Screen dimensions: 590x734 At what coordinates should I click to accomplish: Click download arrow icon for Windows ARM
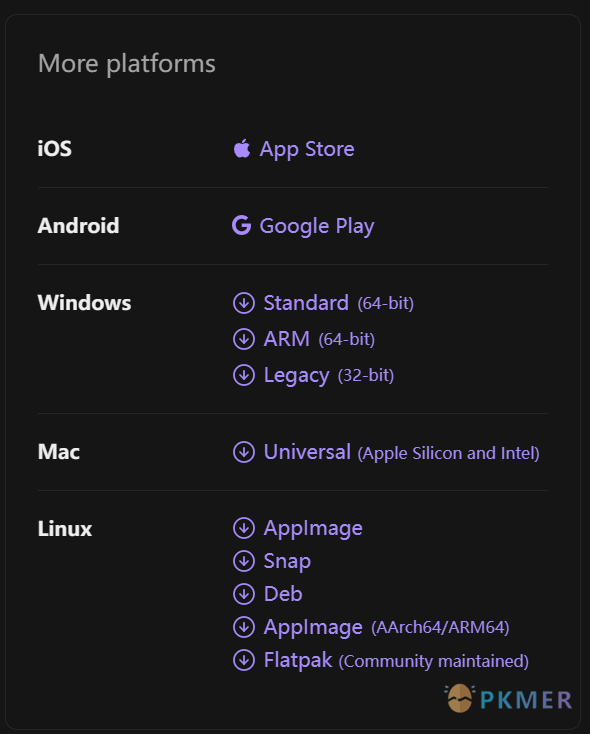pos(244,339)
